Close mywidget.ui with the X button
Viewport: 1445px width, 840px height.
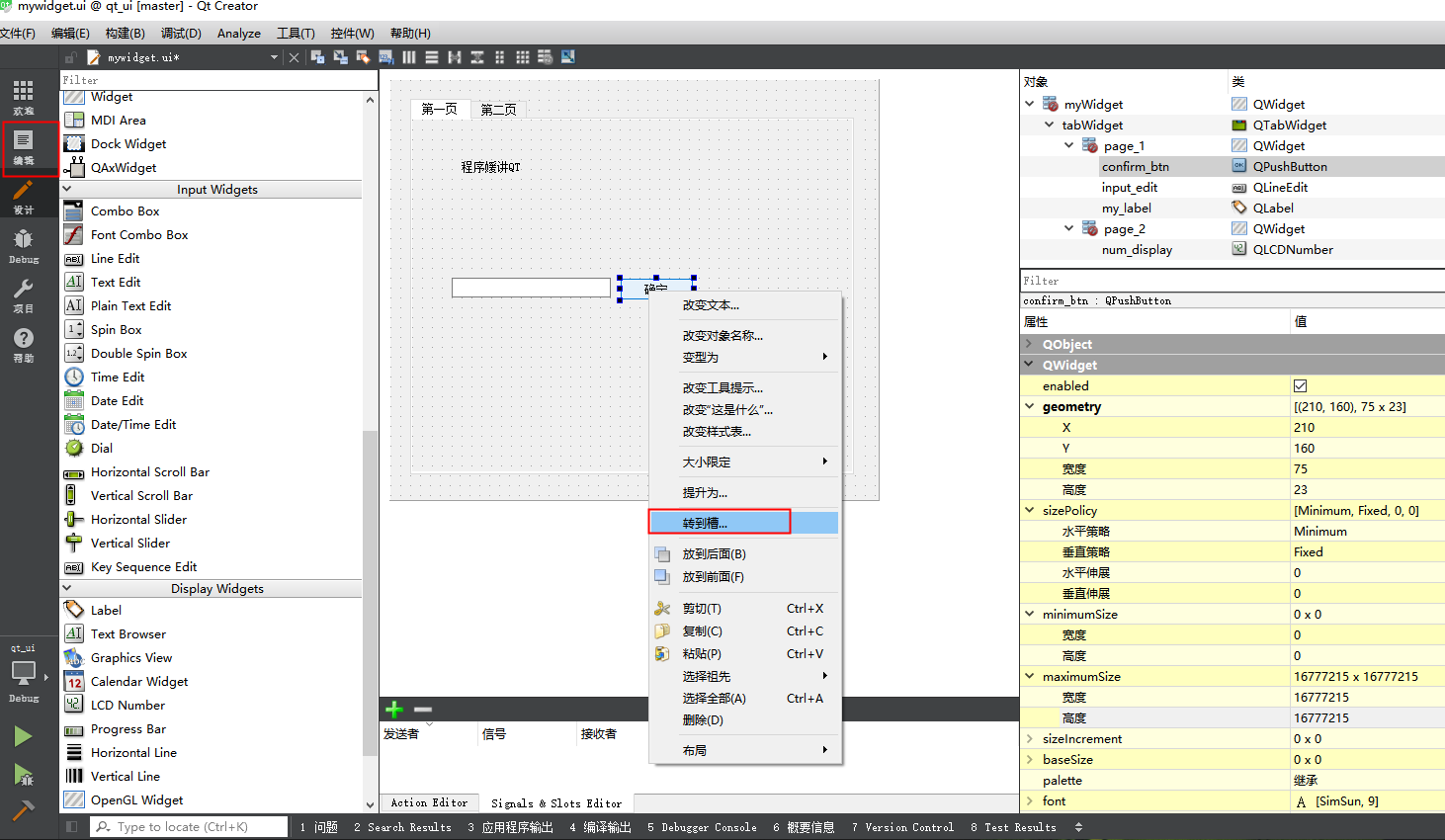(x=294, y=57)
